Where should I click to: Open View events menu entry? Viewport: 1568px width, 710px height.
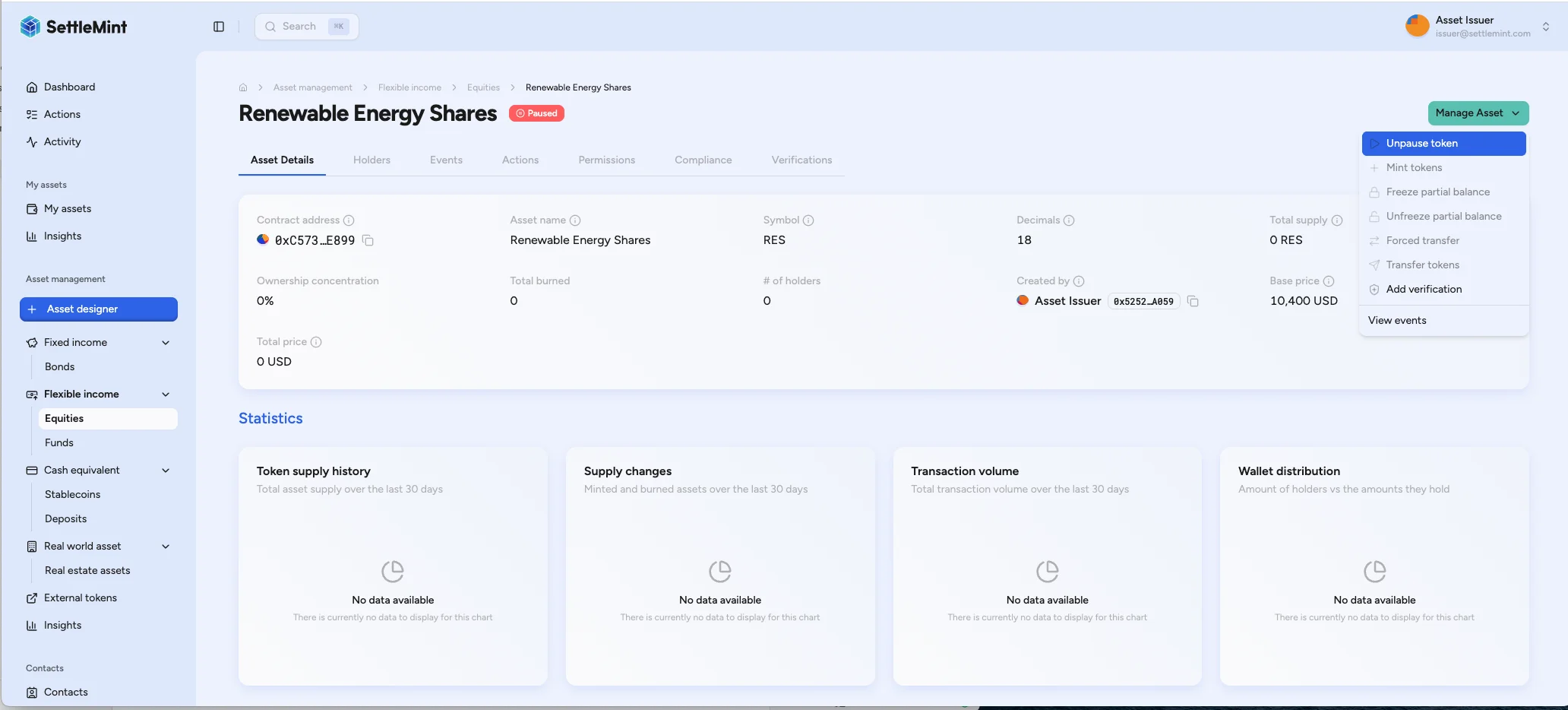tap(1396, 321)
